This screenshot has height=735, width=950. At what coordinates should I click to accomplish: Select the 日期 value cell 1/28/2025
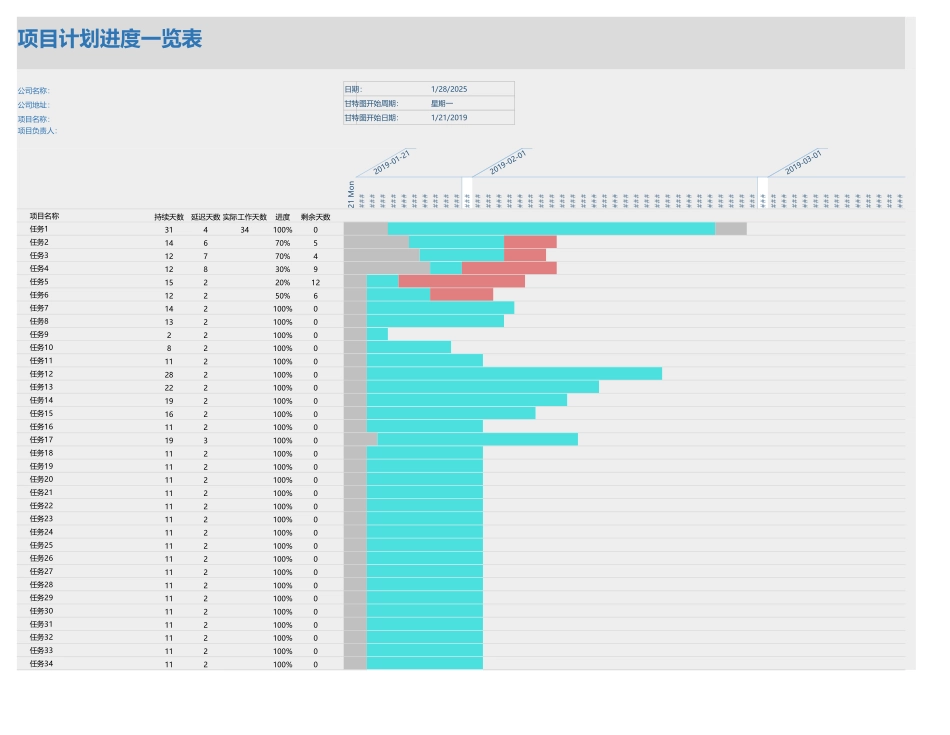(449, 89)
